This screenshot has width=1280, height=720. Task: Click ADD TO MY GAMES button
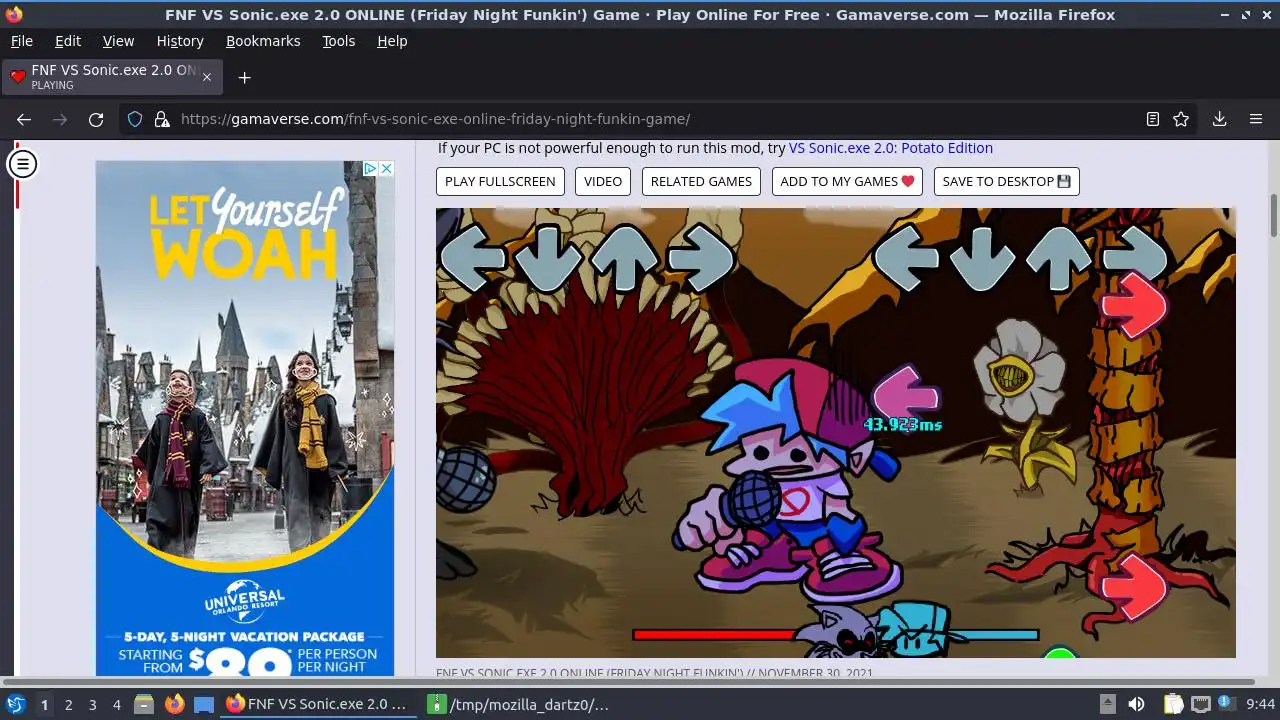[x=847, y=181]
